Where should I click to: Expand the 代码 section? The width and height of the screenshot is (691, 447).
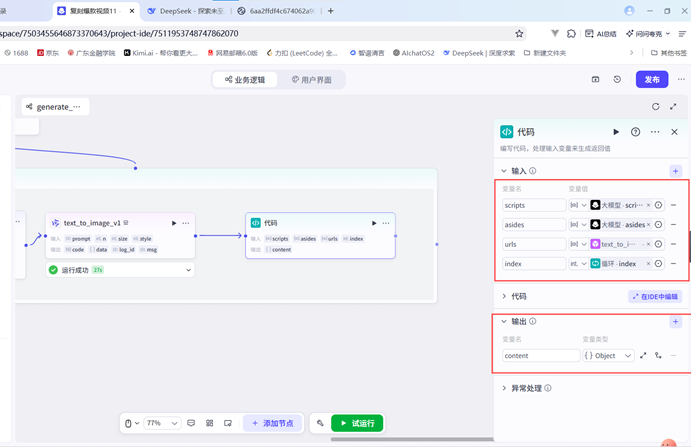[504, 296]
